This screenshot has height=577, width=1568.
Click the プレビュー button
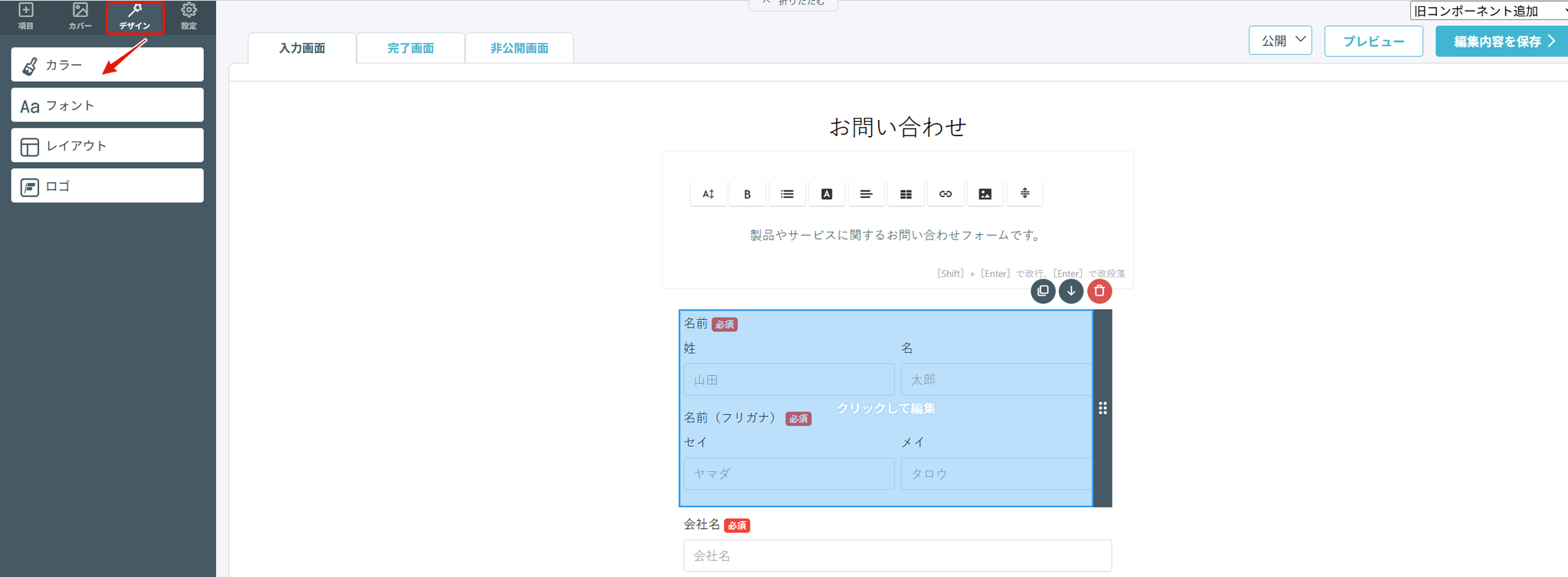[1374, 41]
